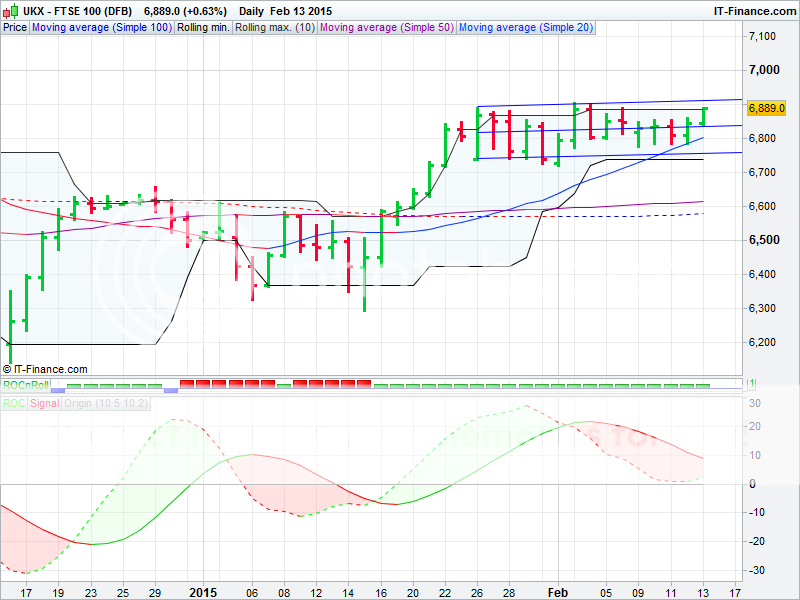Click the Origin (10 5 10 2) label

click(x=106, y=403)
